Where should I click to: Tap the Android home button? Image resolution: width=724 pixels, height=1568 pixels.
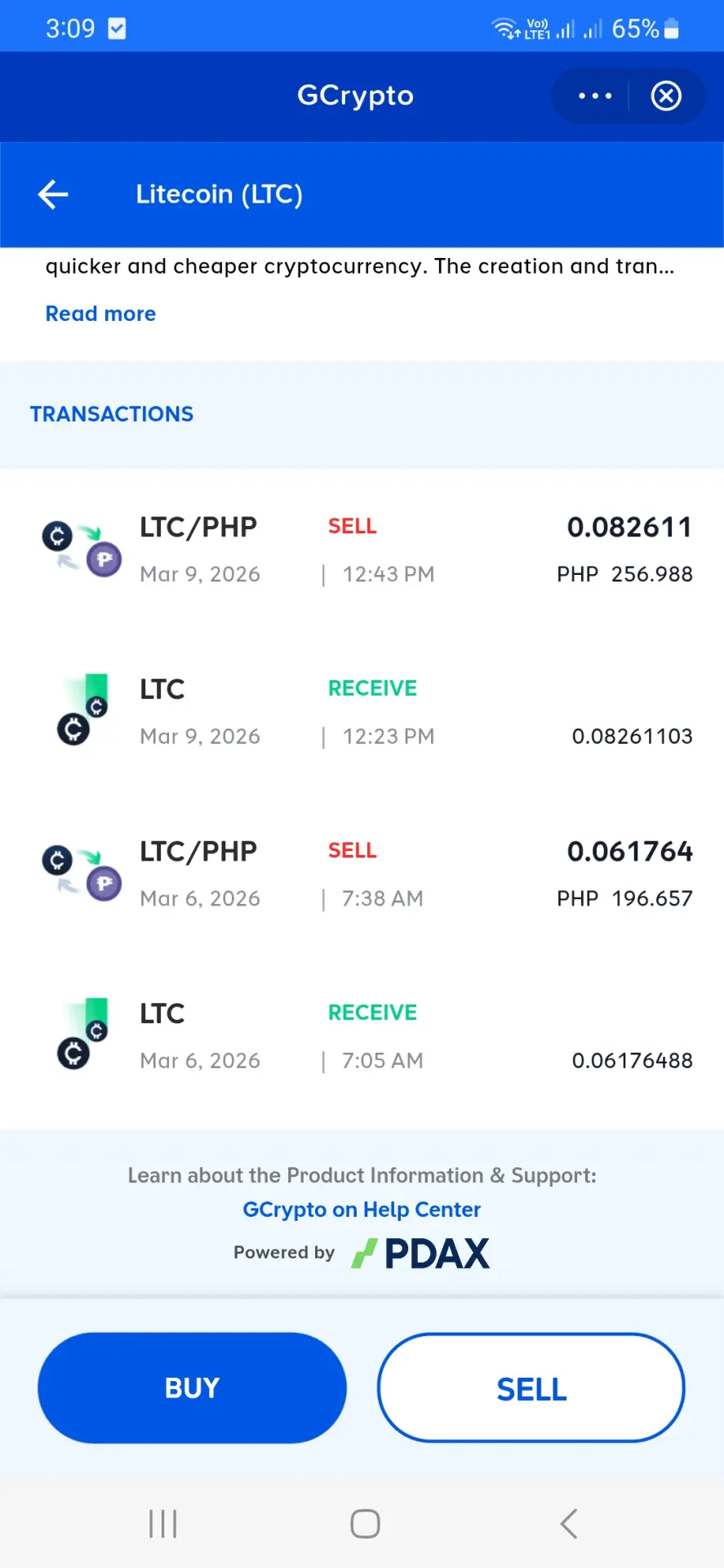365,1524
